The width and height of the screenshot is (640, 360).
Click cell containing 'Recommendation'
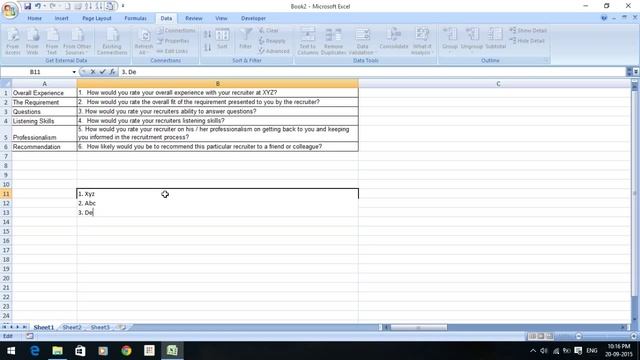(x=44, y=147)
